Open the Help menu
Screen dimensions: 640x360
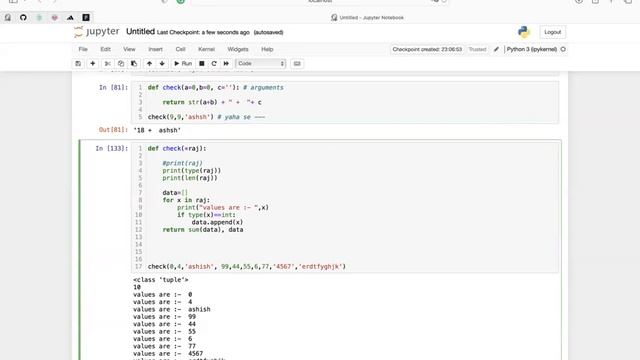(x=267, y=49)
